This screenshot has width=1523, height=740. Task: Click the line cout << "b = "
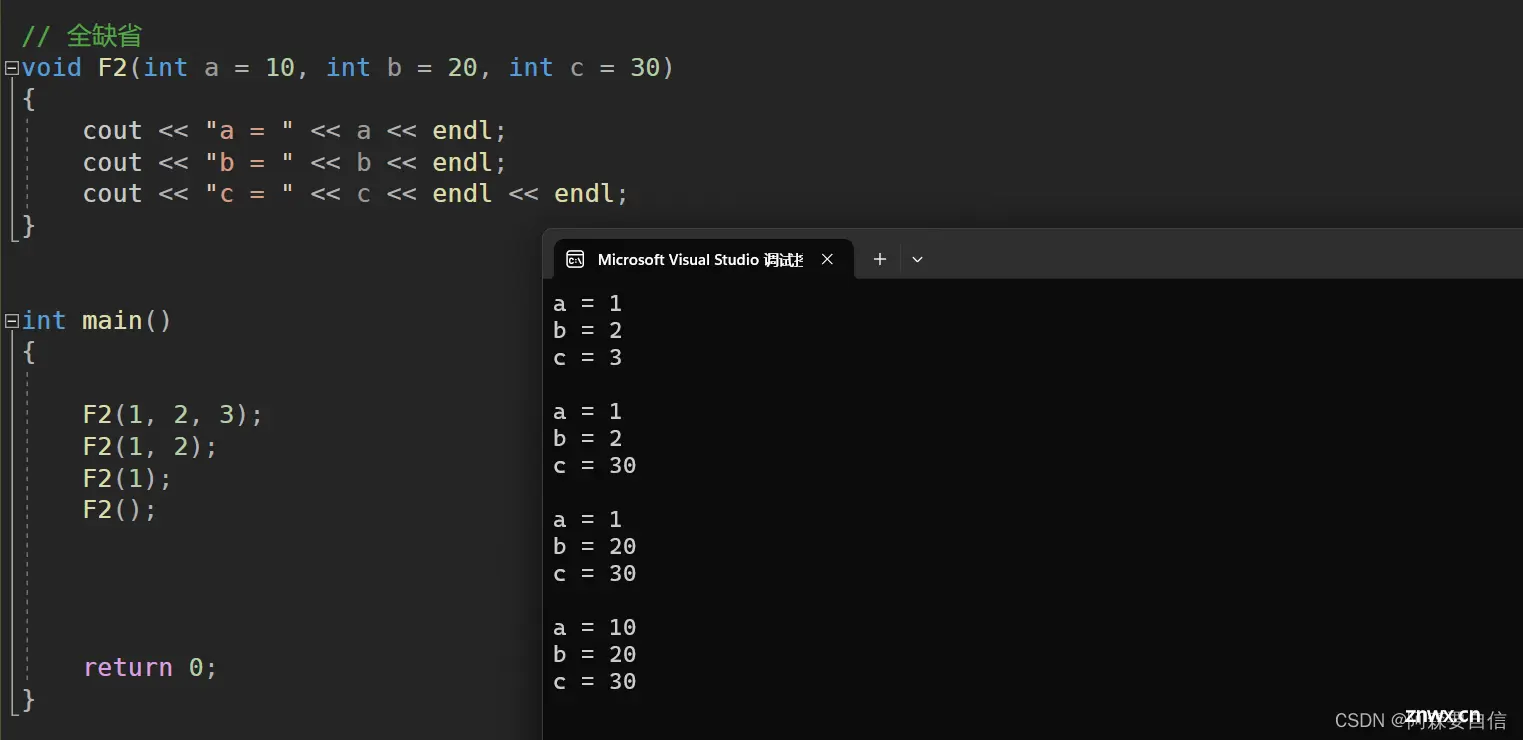click(295, 162)
